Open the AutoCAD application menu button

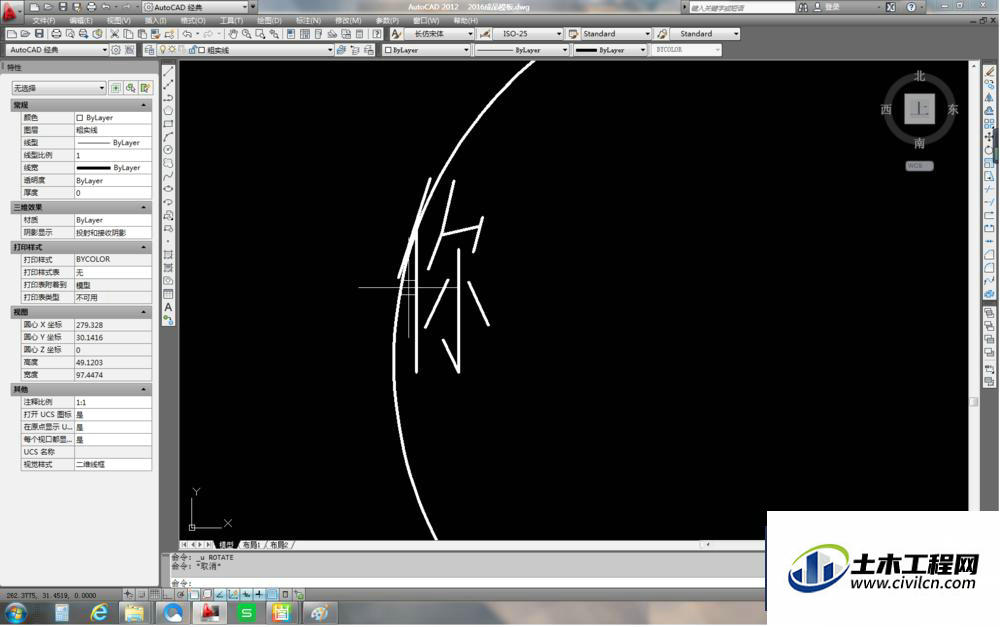(11, 11)
